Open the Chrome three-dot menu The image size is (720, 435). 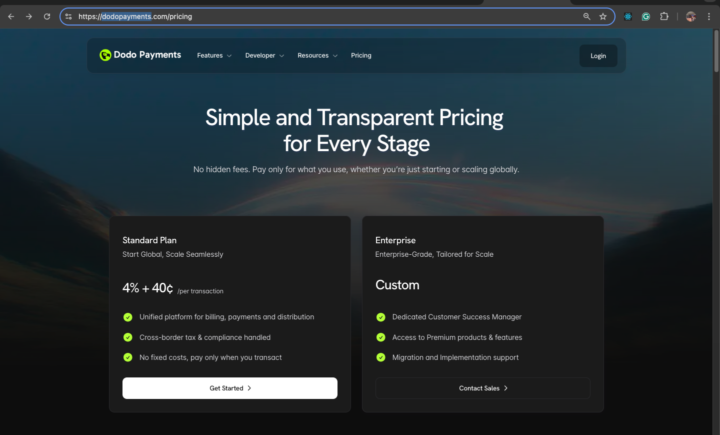point(708,16)
